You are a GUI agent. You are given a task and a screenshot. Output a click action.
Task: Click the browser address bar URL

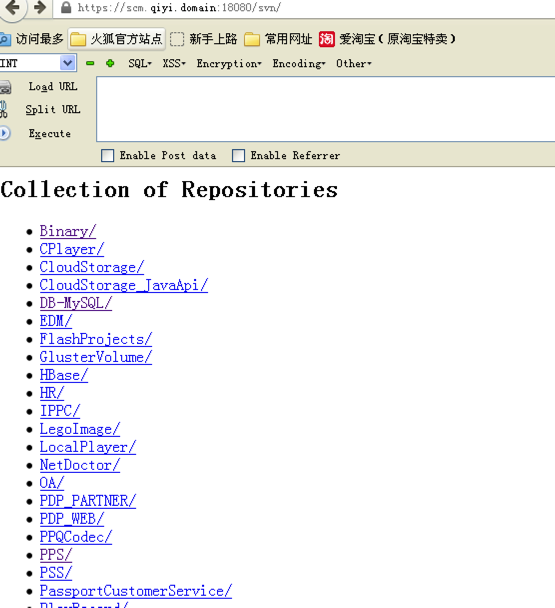click(x=179, y=8)
